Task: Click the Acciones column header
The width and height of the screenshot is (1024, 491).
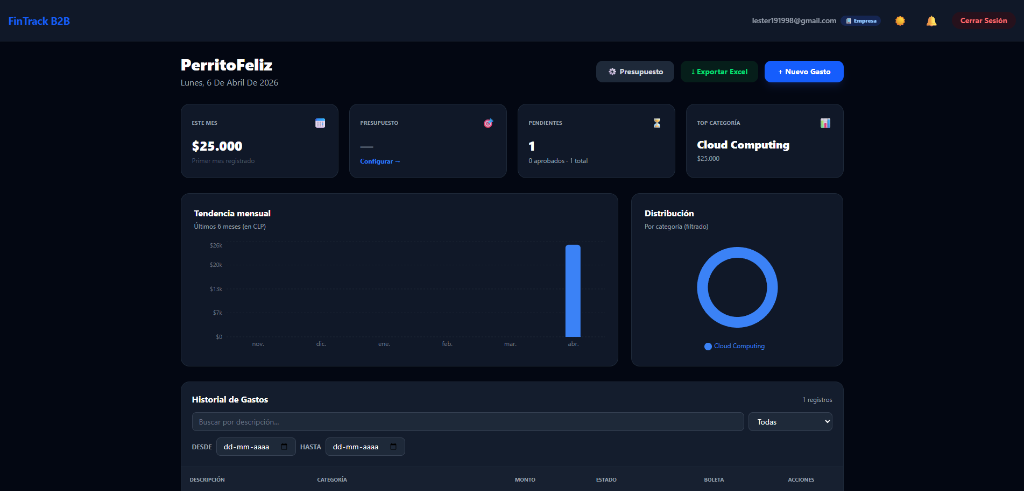Action: 801,480
